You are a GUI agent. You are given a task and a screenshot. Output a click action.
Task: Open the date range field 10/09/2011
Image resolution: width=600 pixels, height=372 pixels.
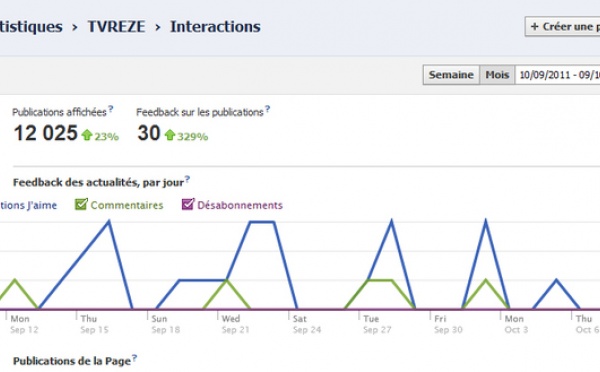(x=558, y=75)
